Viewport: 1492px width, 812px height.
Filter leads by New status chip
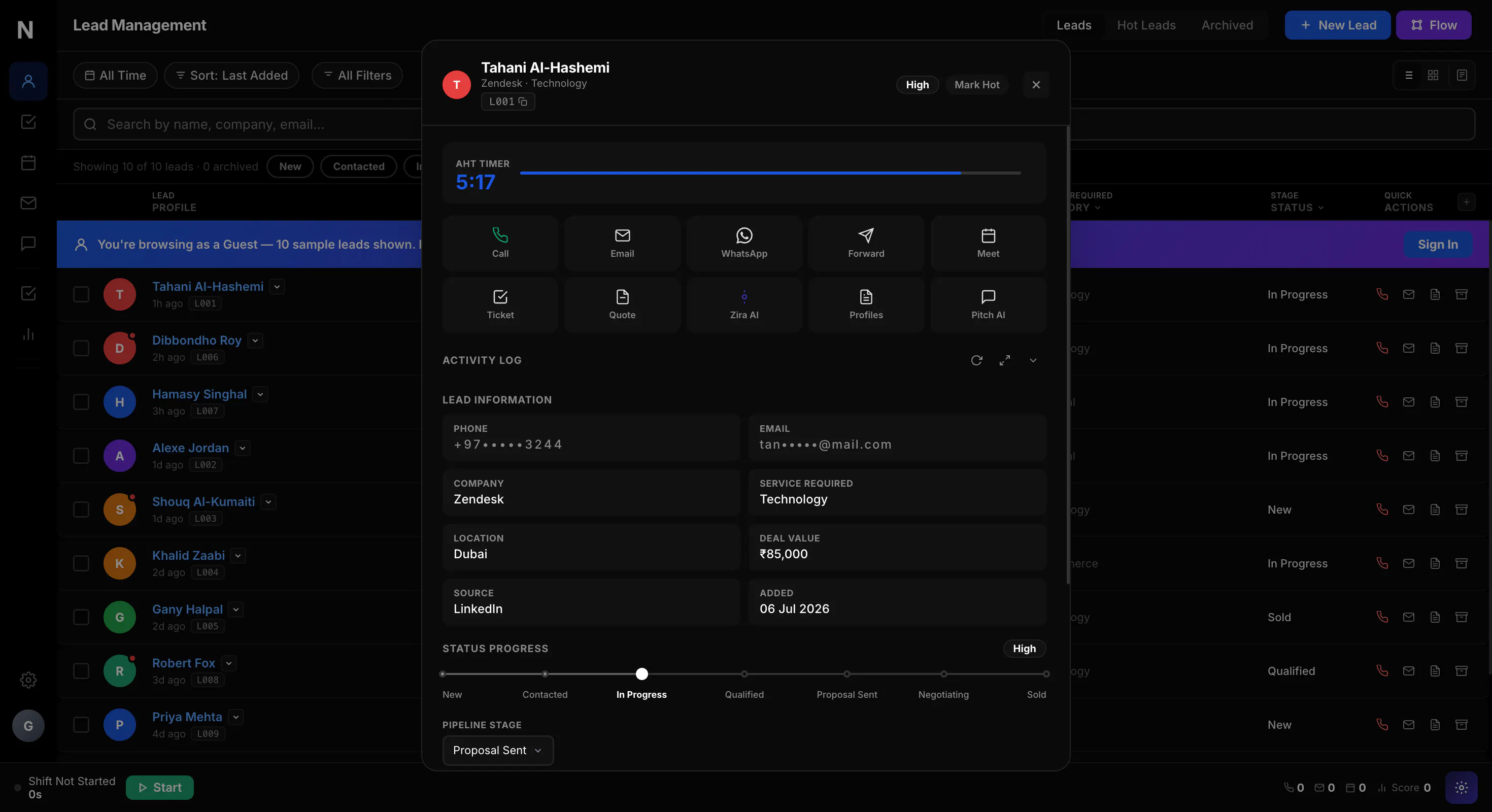[290, 167]
